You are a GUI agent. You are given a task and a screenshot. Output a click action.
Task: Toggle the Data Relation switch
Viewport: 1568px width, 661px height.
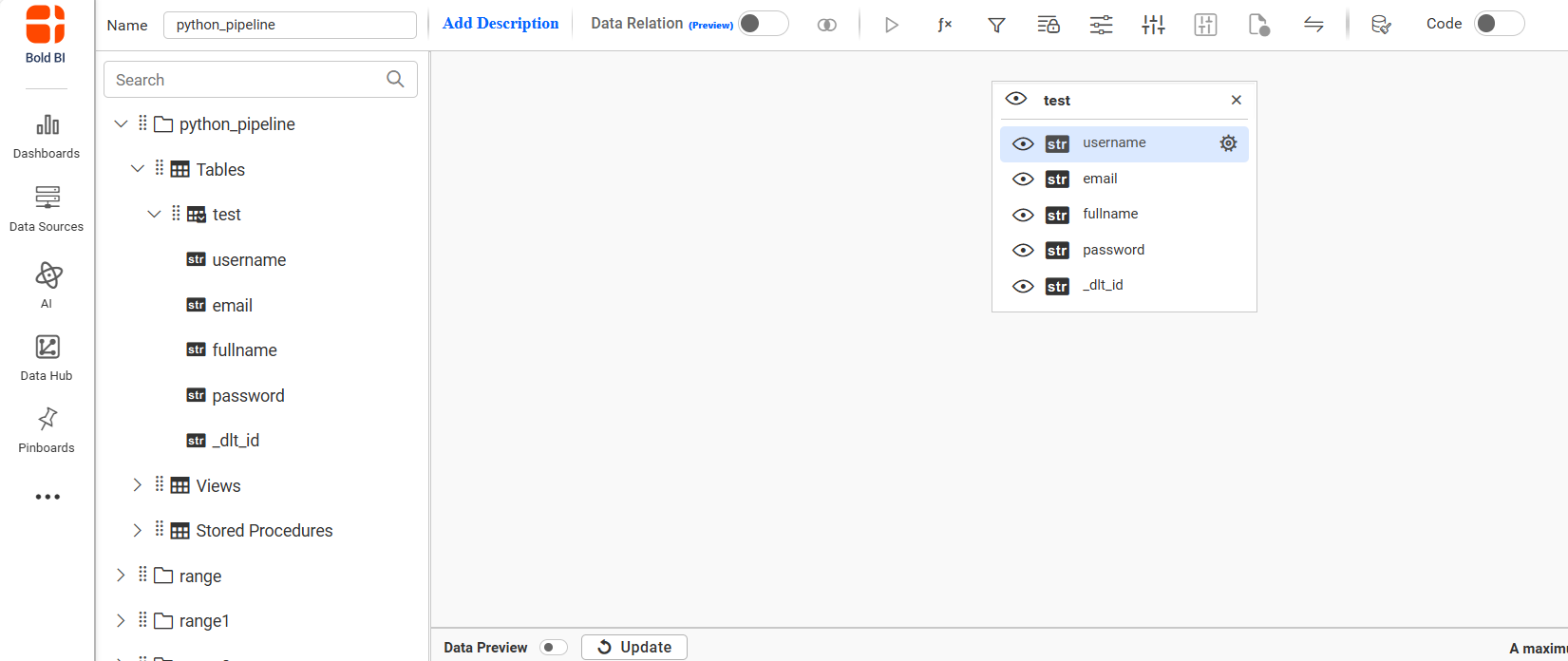point(764,24)
